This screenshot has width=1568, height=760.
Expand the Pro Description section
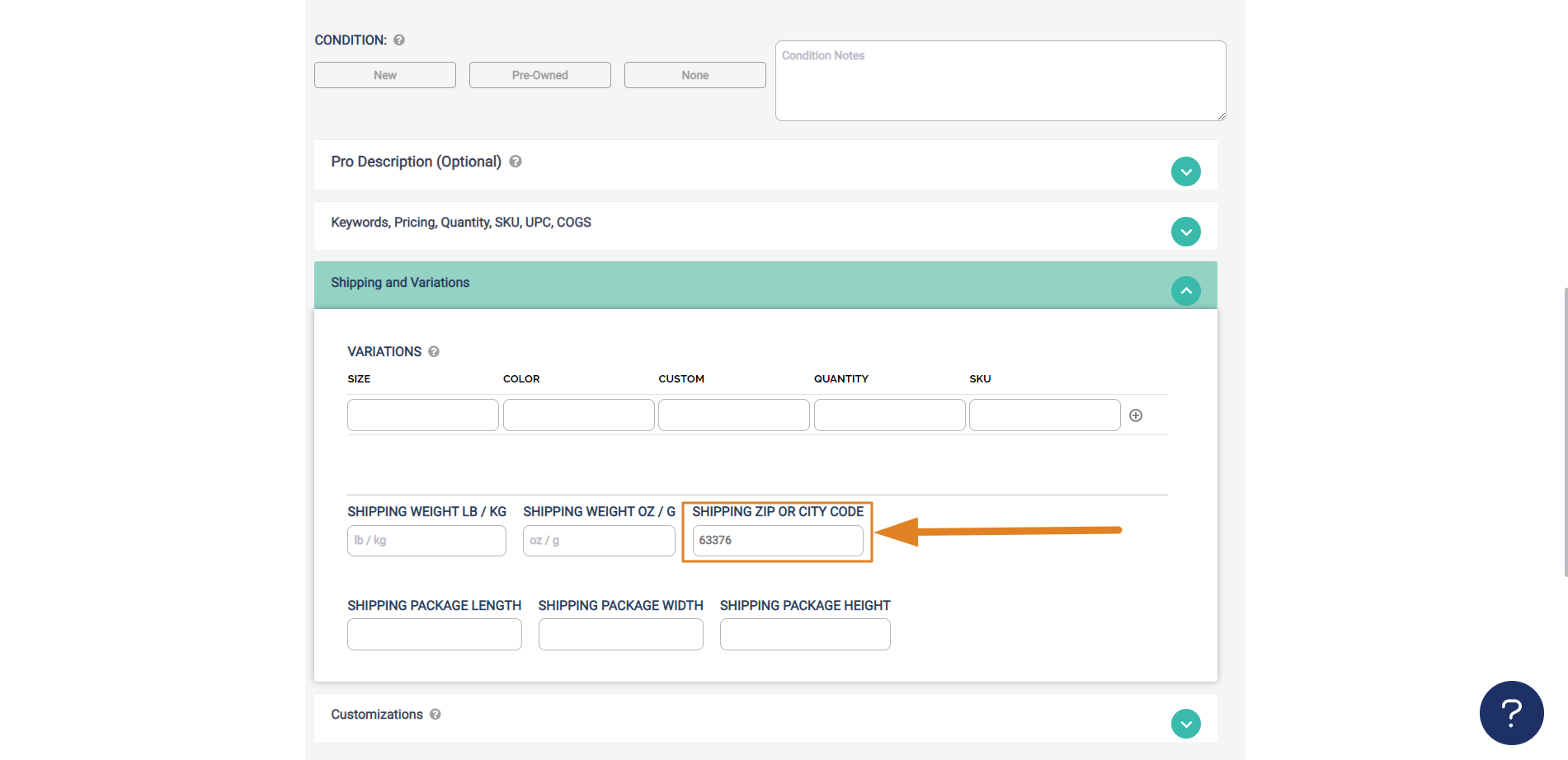pyautogui.click(x=1185, y=171)
